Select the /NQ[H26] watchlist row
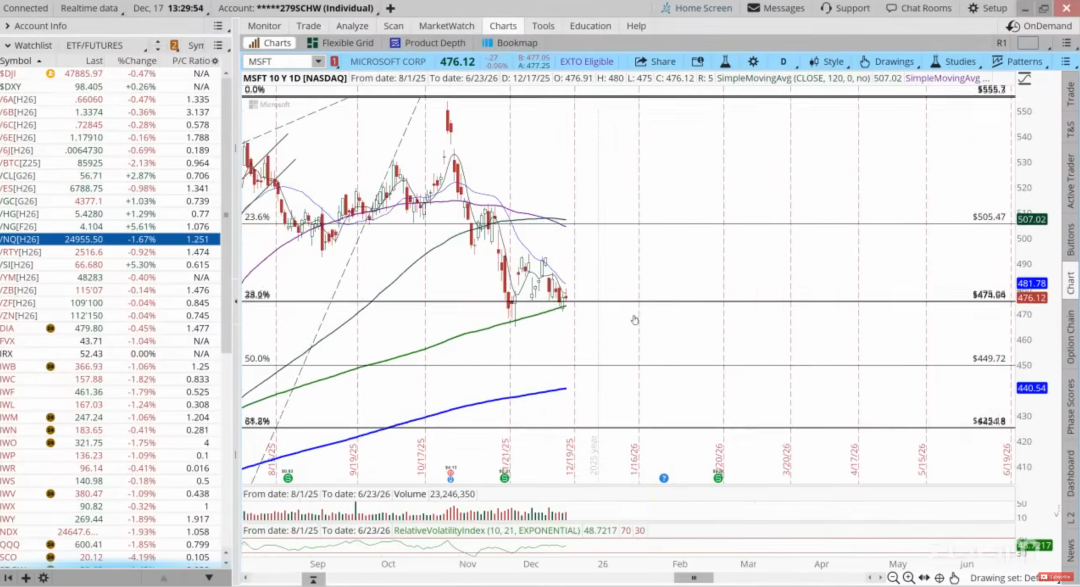1080x587 pixels. coord(110,239)
